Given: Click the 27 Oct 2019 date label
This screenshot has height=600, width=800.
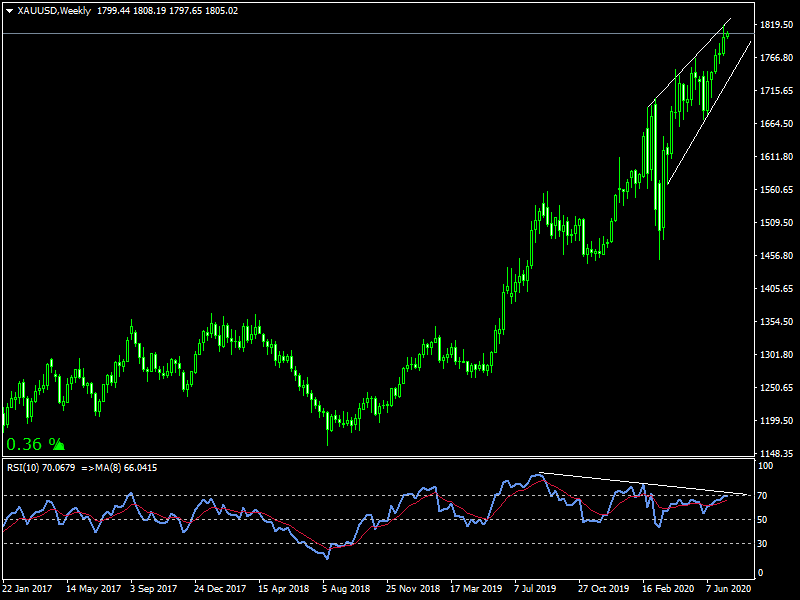Looking at the screenshot, I should click(x=604, y=589).
